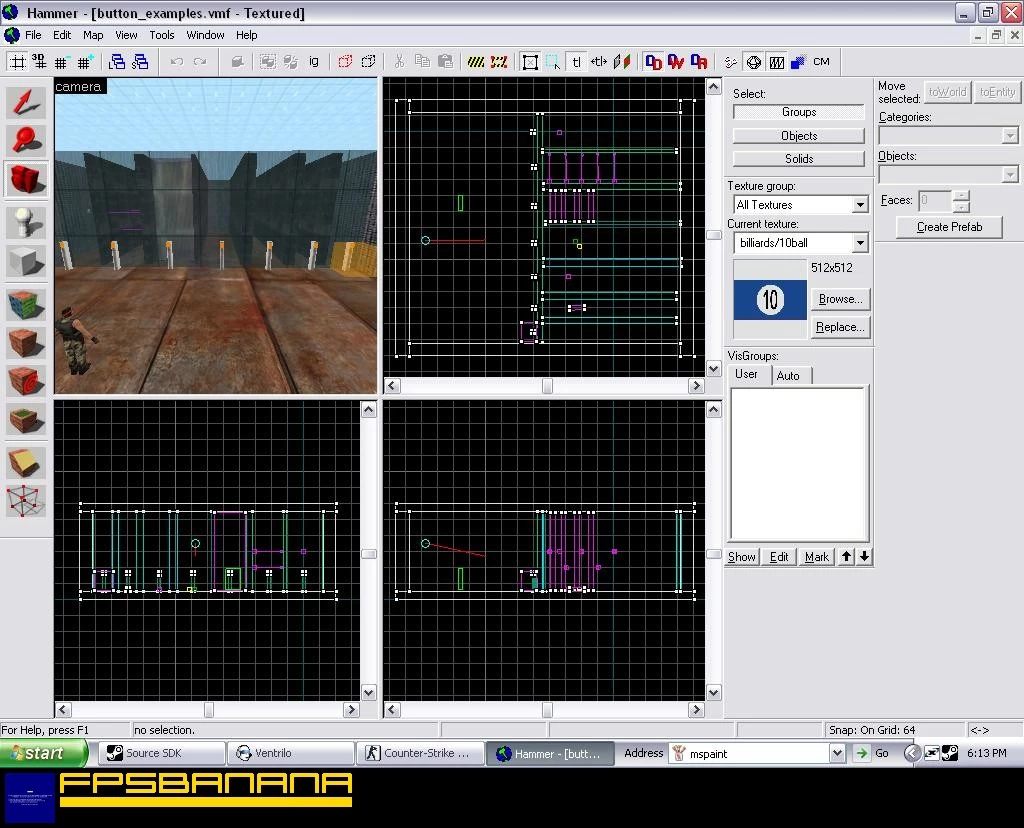Click the Replace... texture button
1024x828 pixels.
(x=840, y=327)
